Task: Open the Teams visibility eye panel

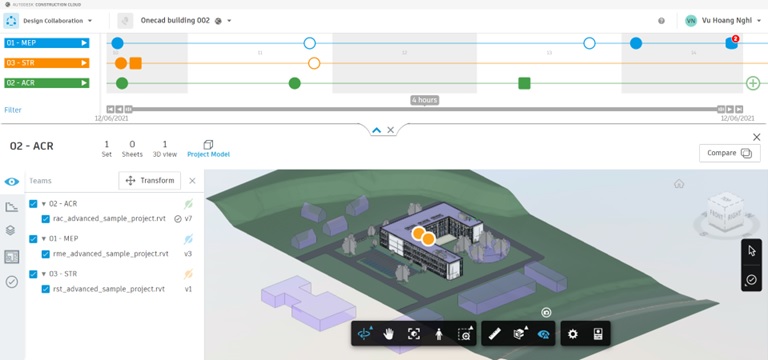Action: point(12,182)
